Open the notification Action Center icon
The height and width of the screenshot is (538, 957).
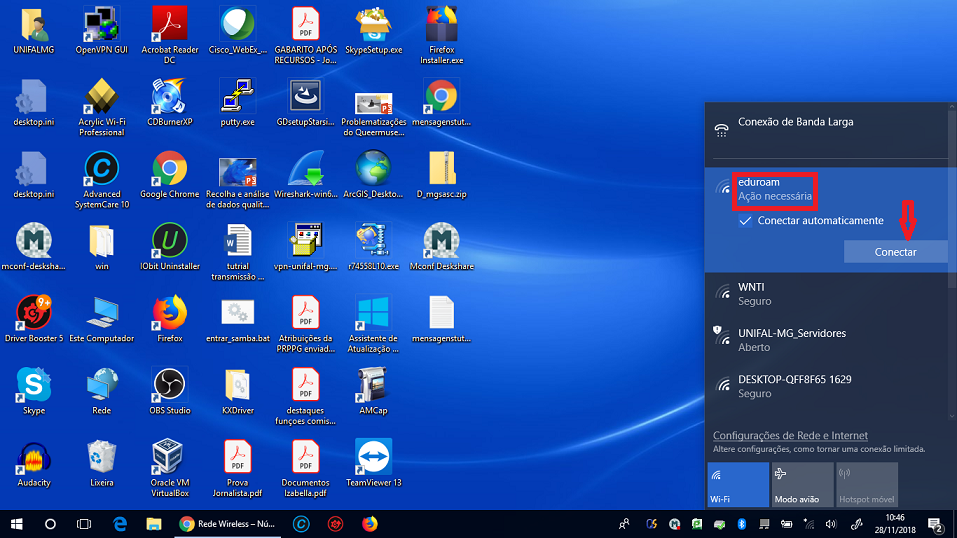click(x=935, y=525)
